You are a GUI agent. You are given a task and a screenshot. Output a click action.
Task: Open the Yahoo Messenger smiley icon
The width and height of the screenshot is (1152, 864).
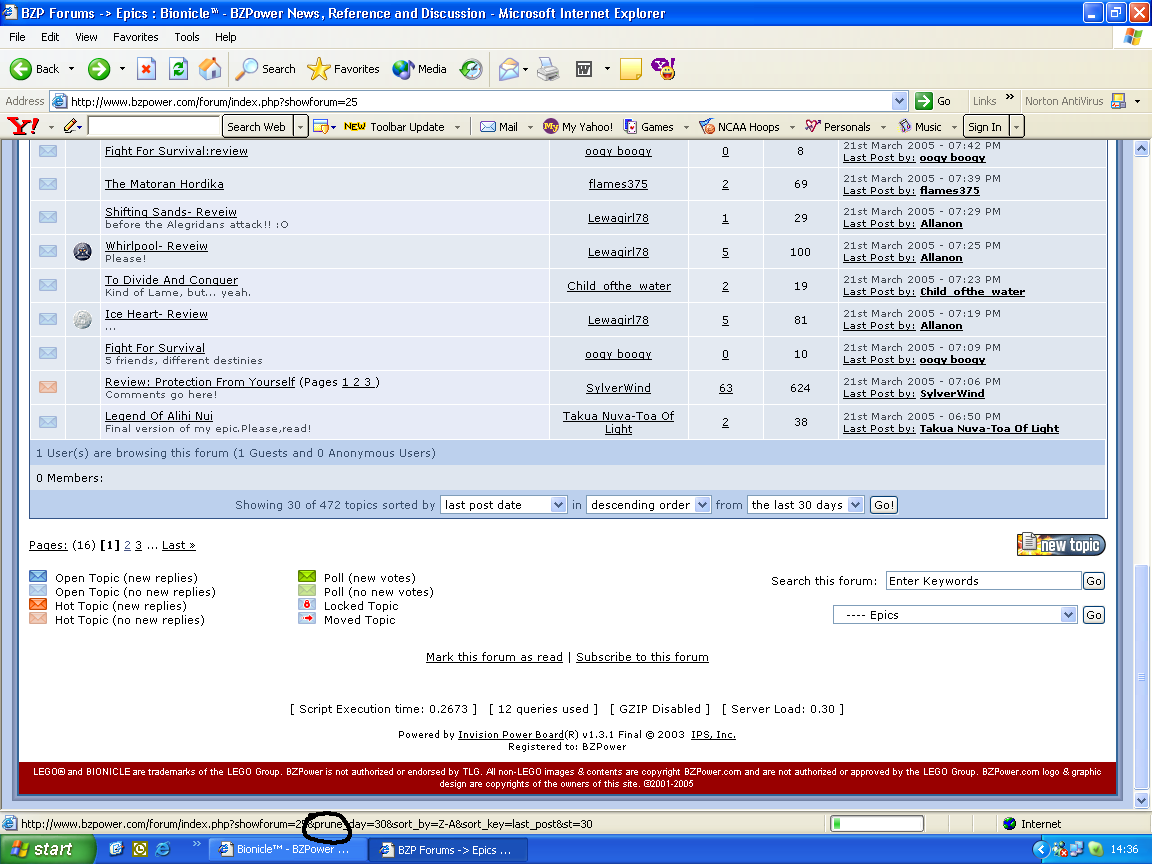pyautogui.click(x=663, y=69)
